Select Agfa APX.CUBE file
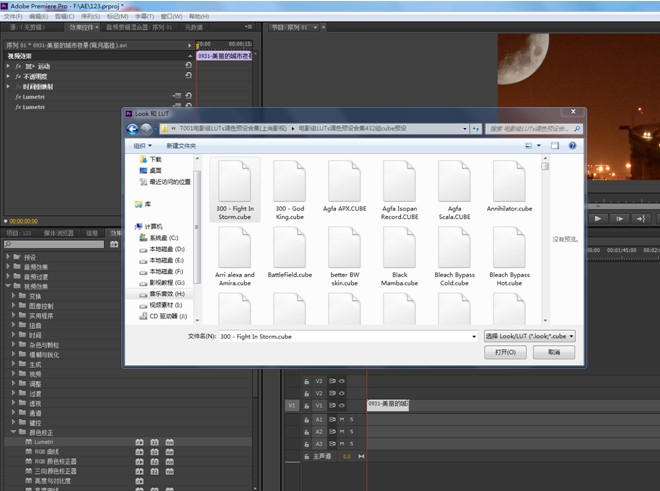The height and width of the screenshot is (491, 660). tap(344, 187)
